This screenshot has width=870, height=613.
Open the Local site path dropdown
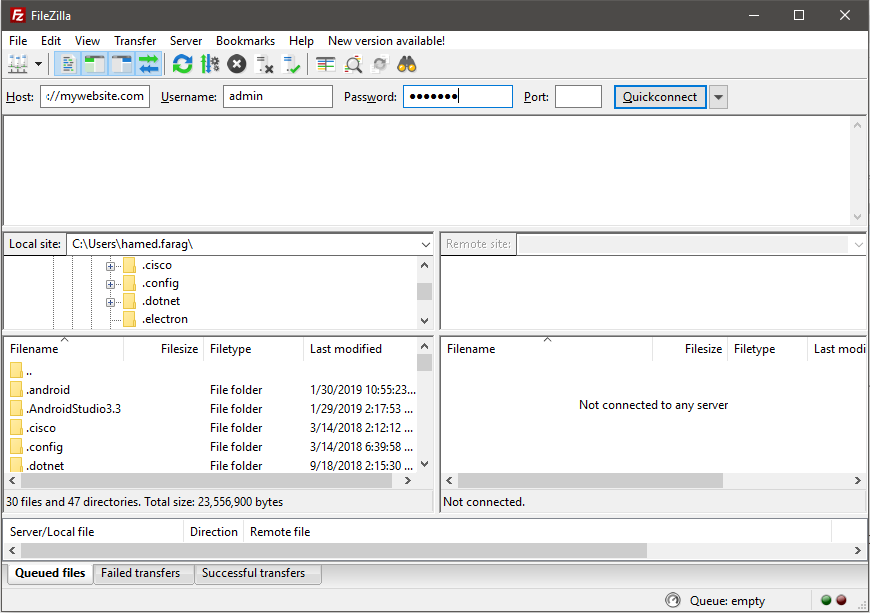tap(425, 245)
